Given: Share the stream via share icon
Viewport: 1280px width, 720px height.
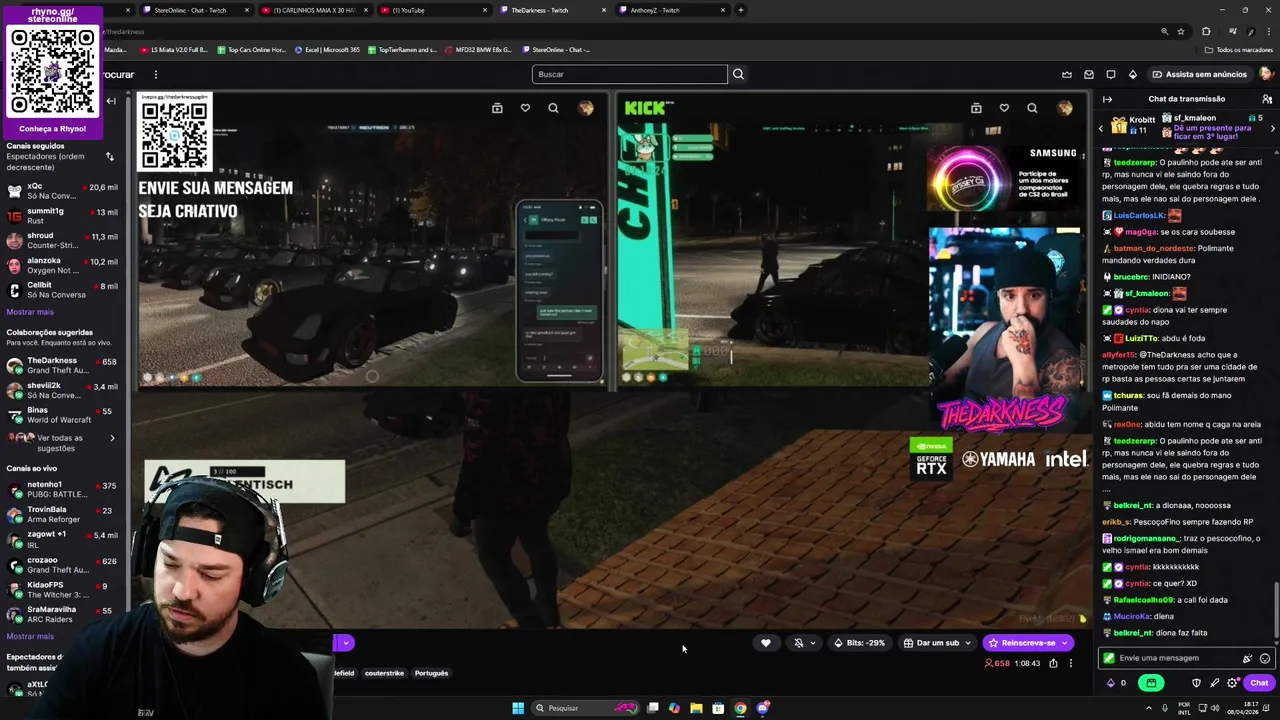Looking at the screenshot, I should [x=1053, y=663].
